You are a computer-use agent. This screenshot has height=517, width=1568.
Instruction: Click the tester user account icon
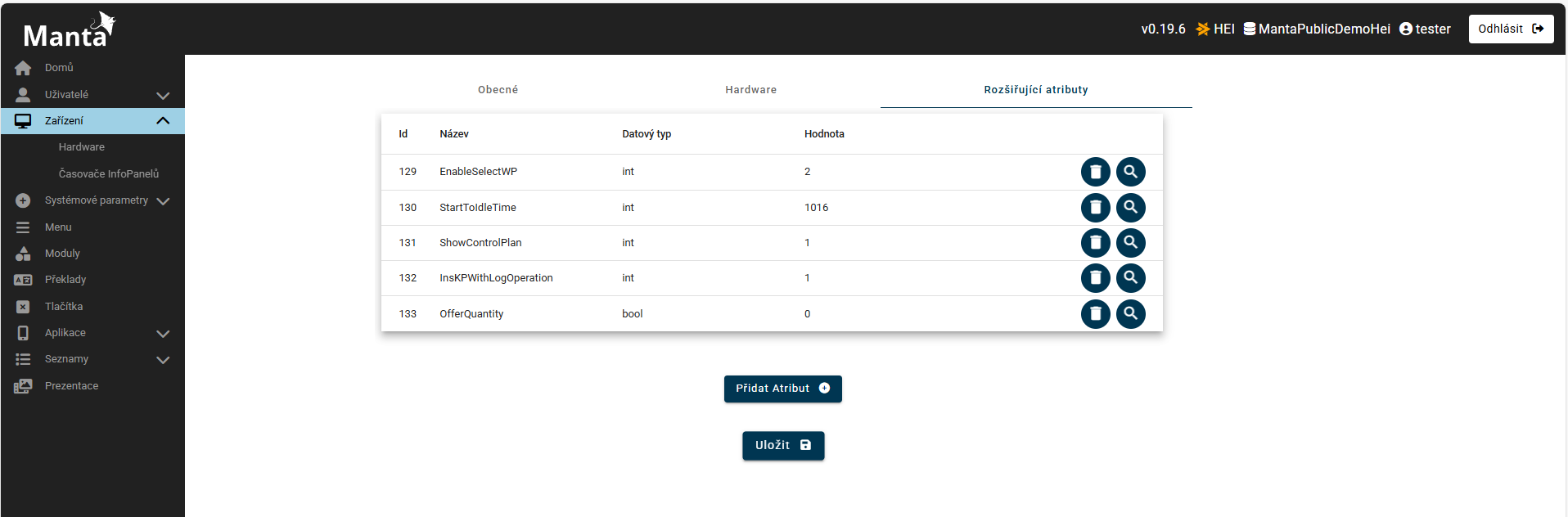pyautogui.click(x=1406, y=29)
